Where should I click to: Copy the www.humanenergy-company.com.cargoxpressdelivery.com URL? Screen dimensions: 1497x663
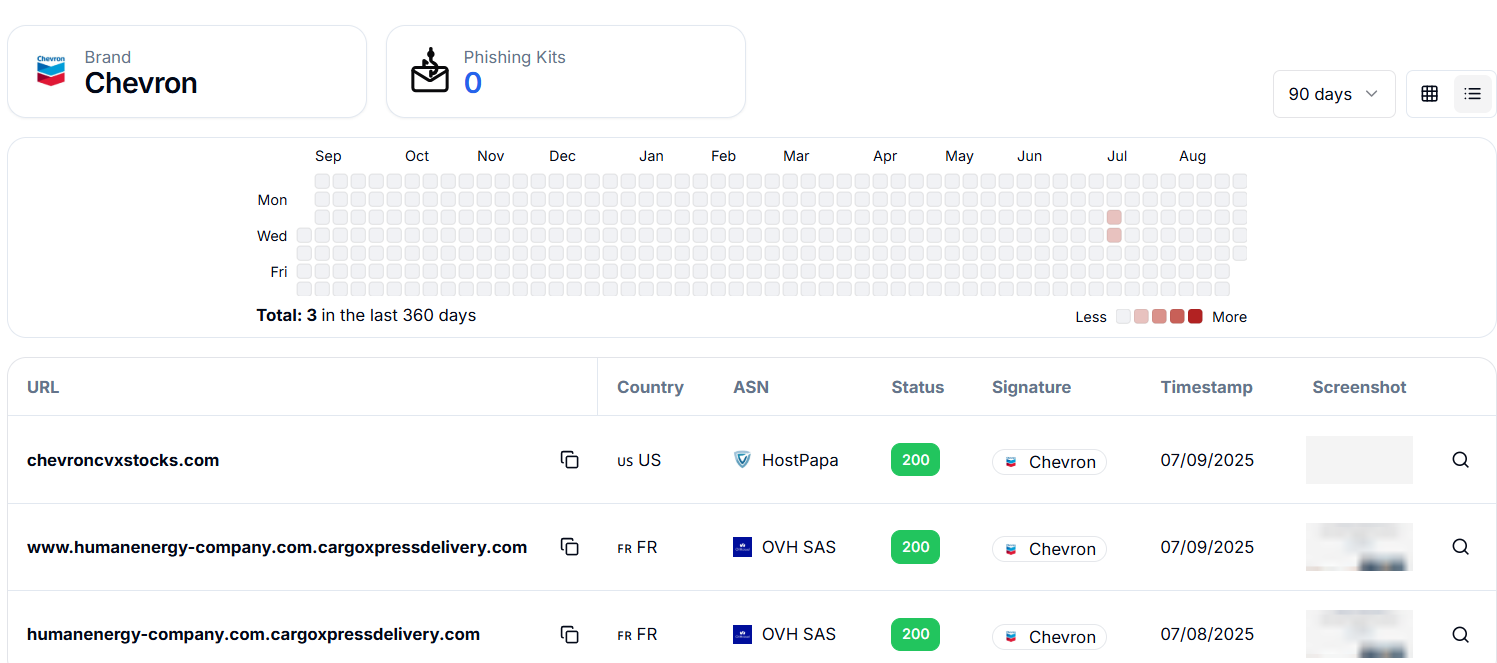pos(570,547)
